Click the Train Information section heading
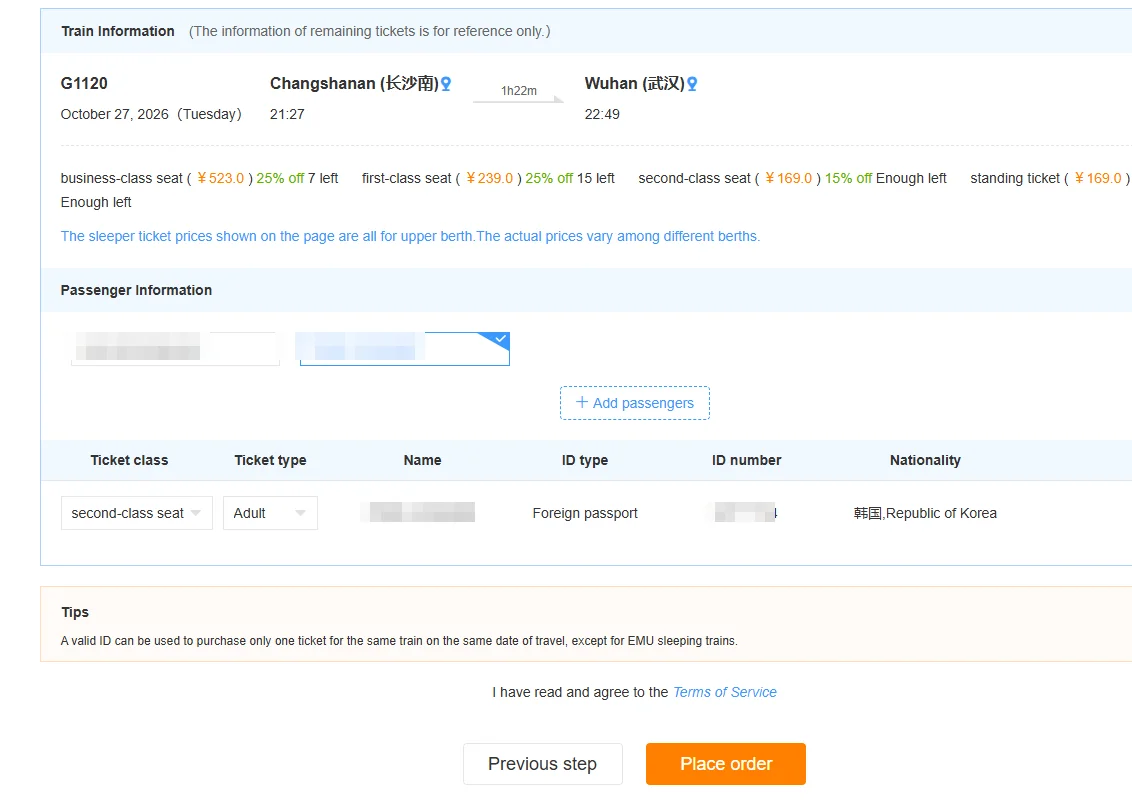This screenshot has width=1132, height=803. (x=118, y=31)
